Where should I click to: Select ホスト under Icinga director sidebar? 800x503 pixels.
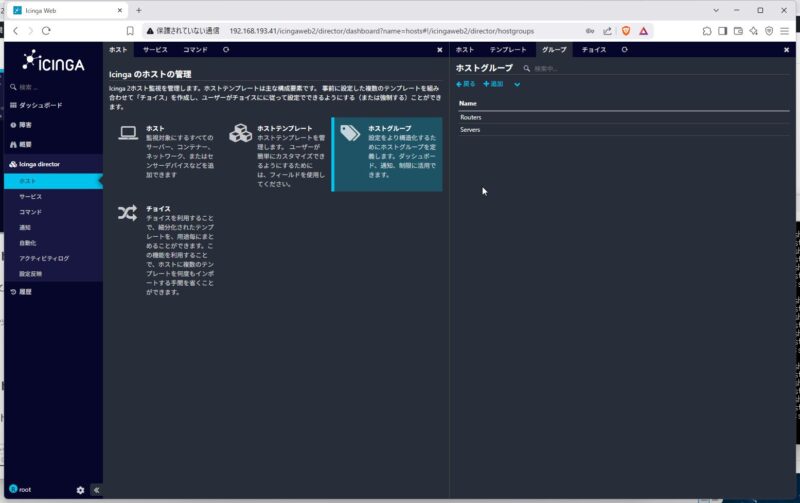(x=53, y=181)
